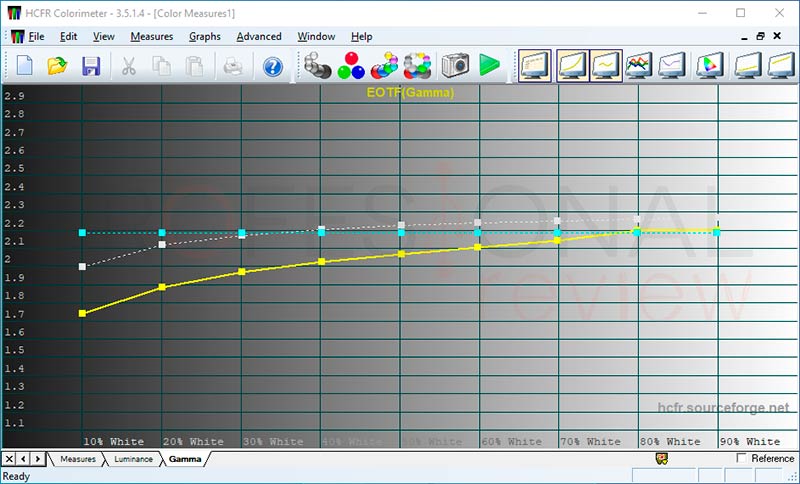The width and height of the screenshot is (800, 484).
Task: Show the CIE diagram monitor icon
Action: pos(710,65)
